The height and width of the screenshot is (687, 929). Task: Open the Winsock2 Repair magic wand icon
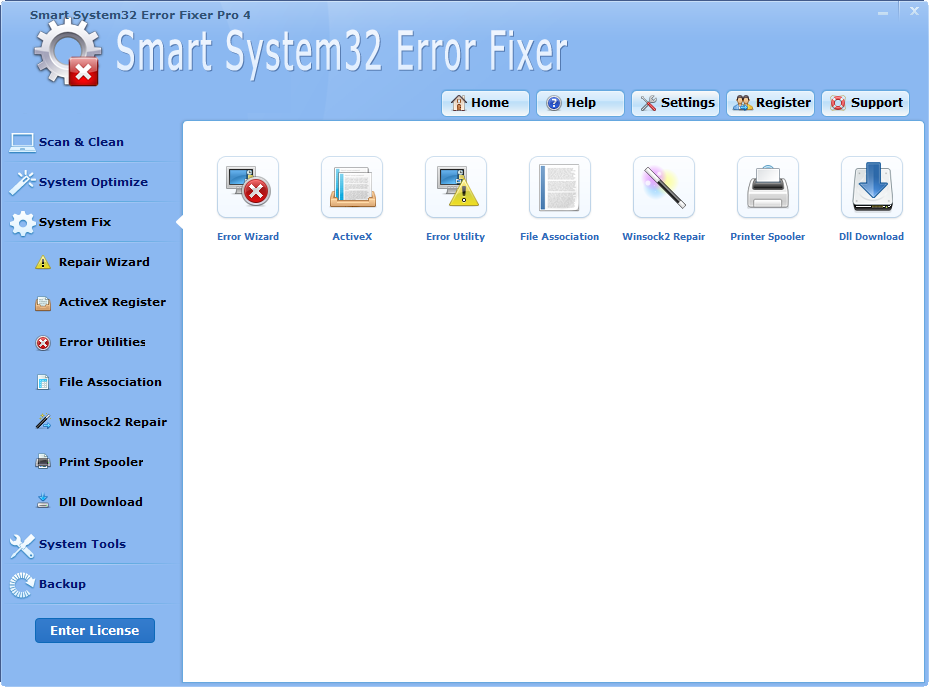pyautogui.click(x=664, y=187)
